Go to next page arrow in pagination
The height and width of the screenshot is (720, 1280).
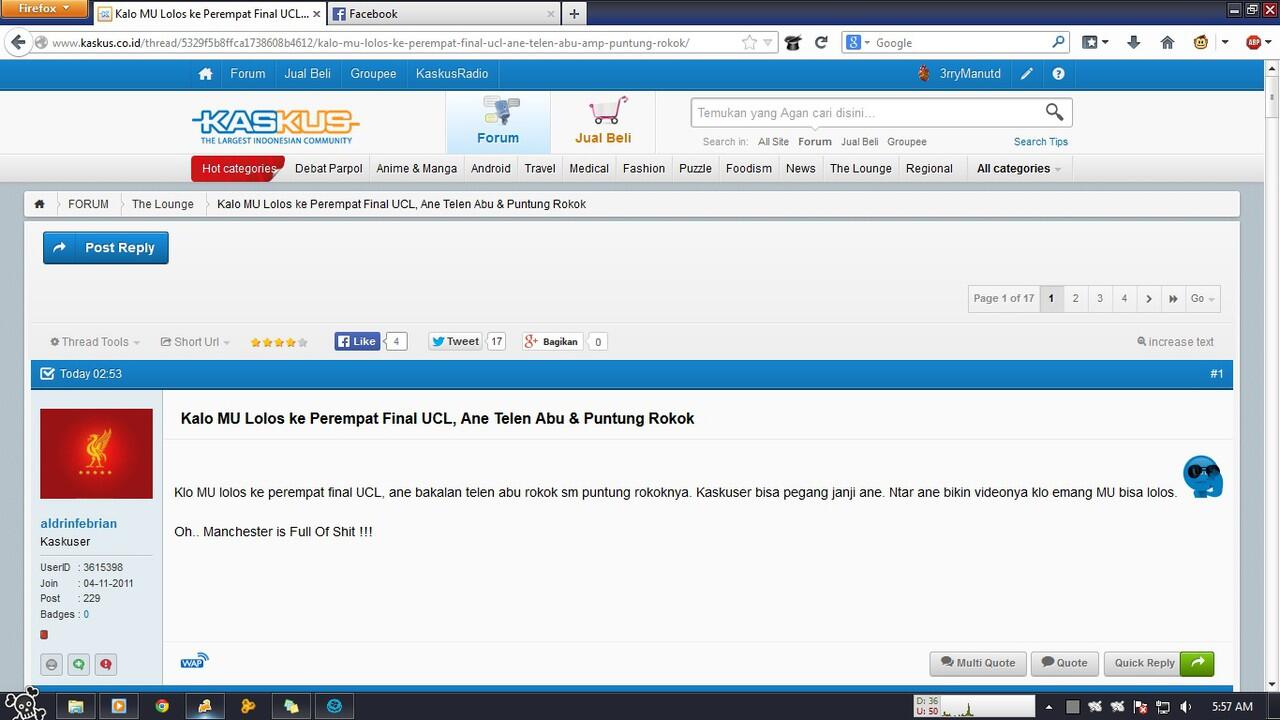pyautogui.click(x=1148, y=298)
